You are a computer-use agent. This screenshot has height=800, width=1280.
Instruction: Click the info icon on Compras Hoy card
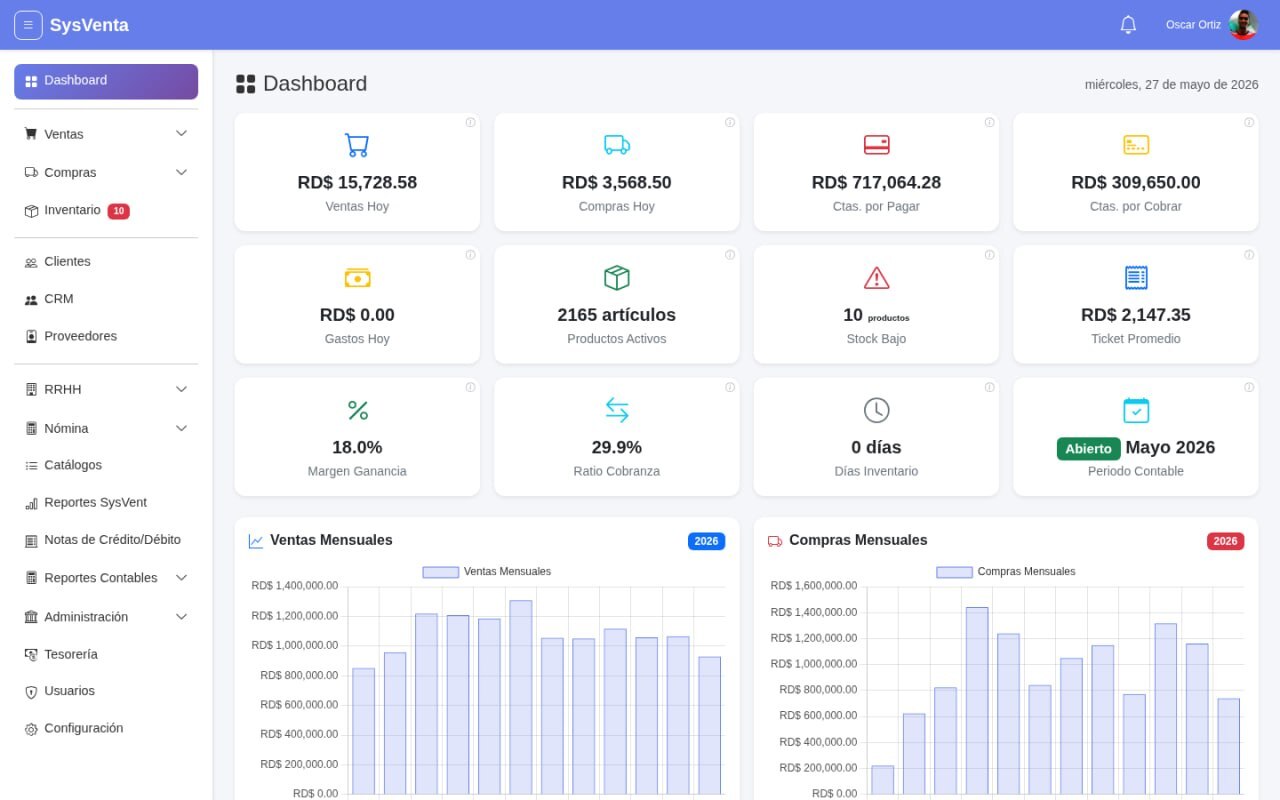point(730,123)
